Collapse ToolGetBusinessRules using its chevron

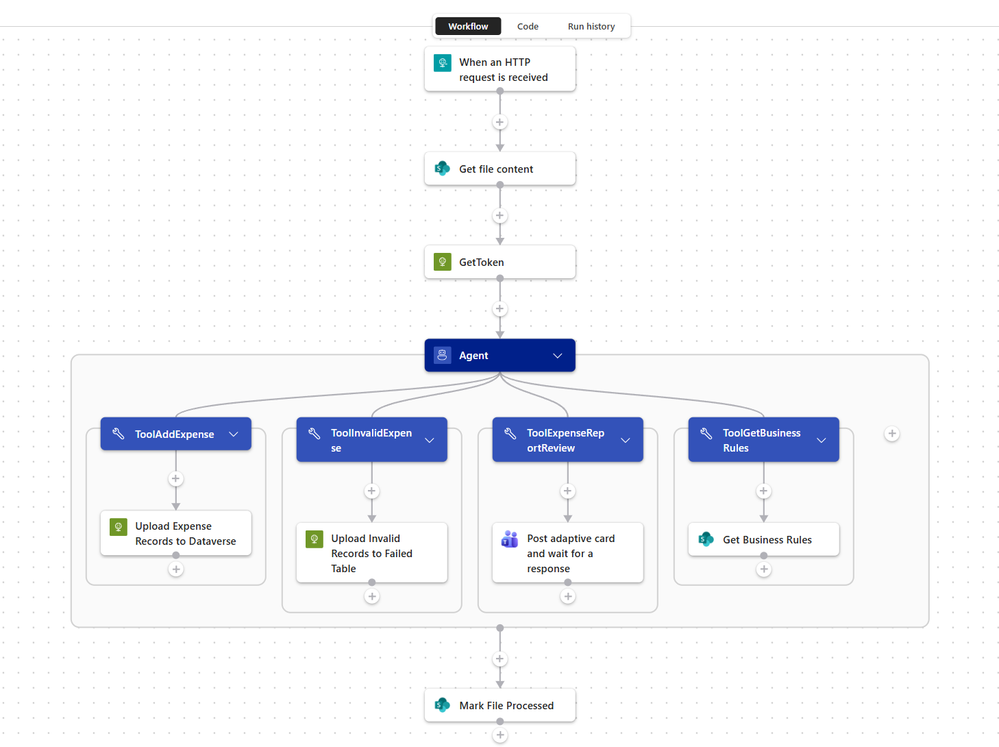[x=821, y=440]
